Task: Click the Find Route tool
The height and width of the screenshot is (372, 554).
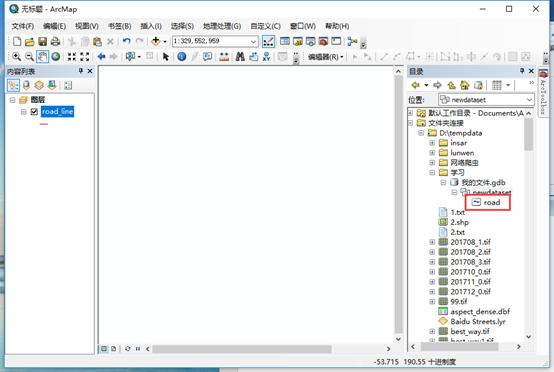Action: tap(253, 57)
